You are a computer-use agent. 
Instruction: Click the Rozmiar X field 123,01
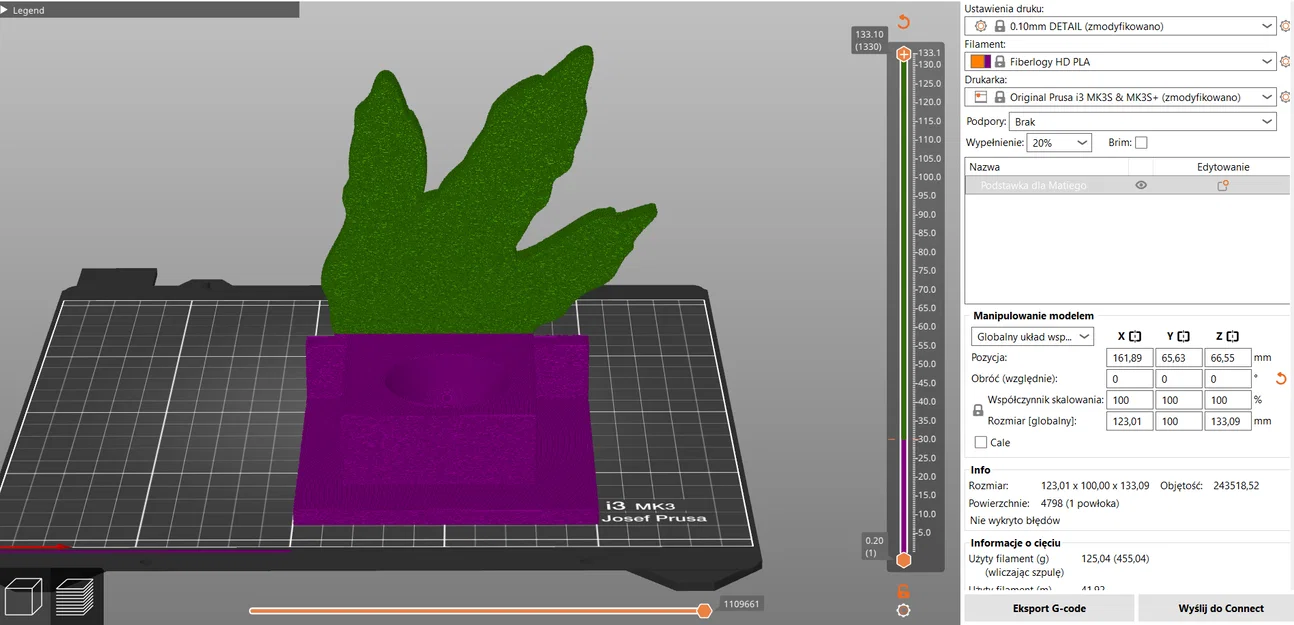(x=1130, y=421)
